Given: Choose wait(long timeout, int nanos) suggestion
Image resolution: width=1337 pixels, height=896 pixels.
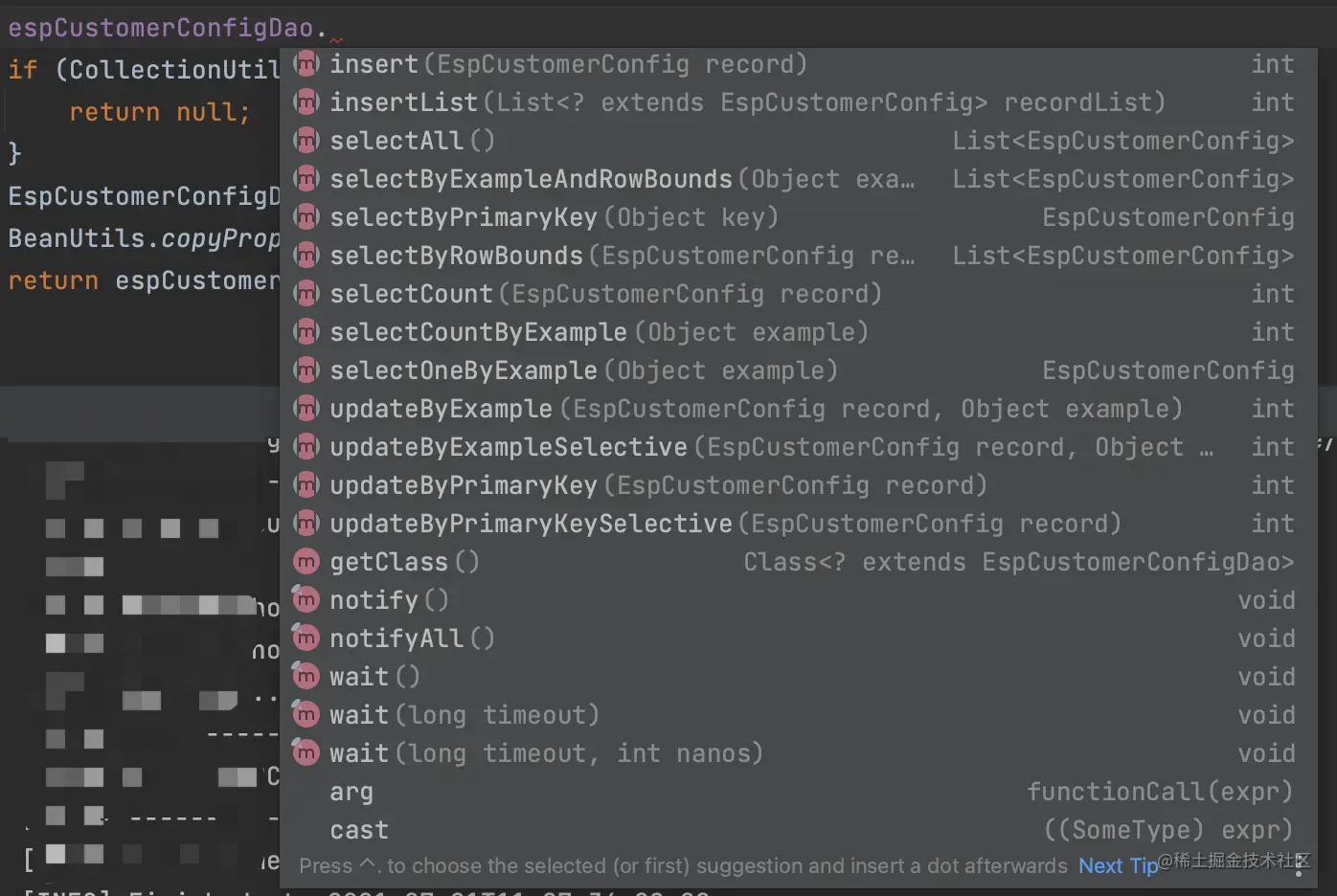Looking at the screenshot, I should point(798,753).
